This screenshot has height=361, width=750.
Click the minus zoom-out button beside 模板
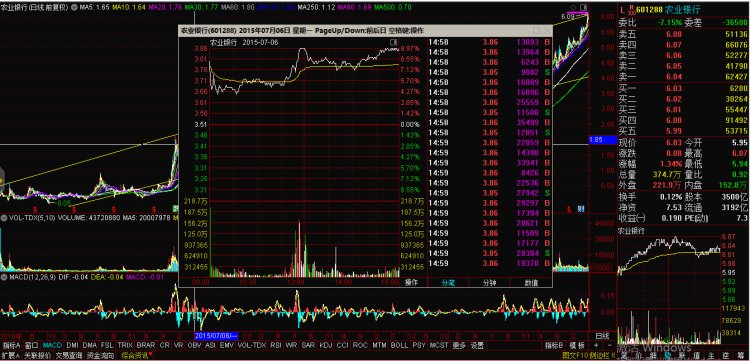[x=609, y=345]
